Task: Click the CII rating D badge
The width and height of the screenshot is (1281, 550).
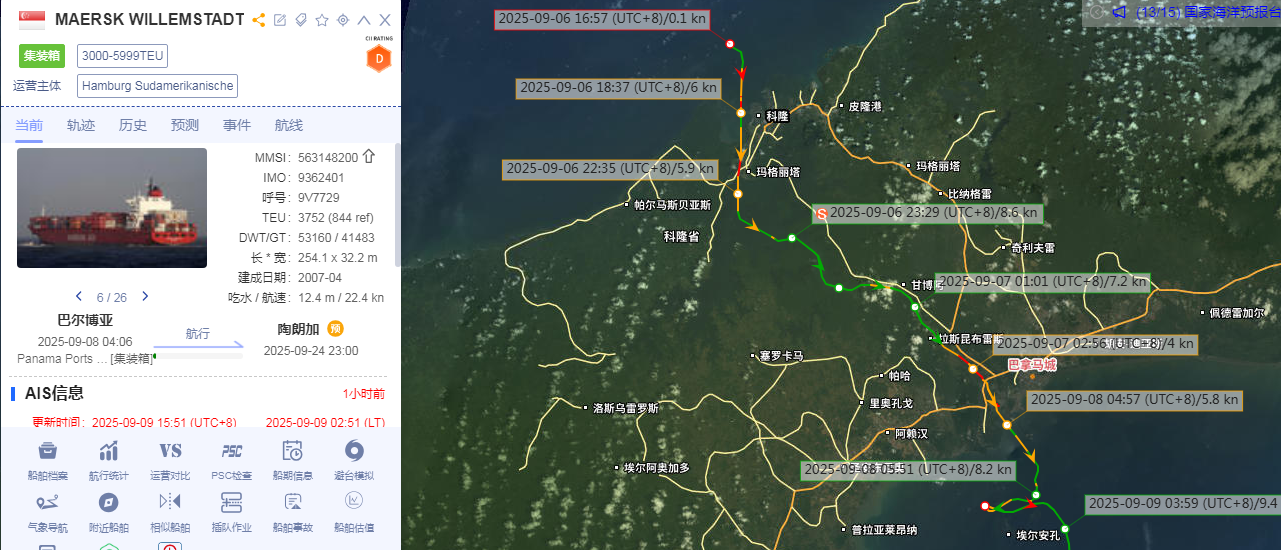Action: click(x=379, y=59)
